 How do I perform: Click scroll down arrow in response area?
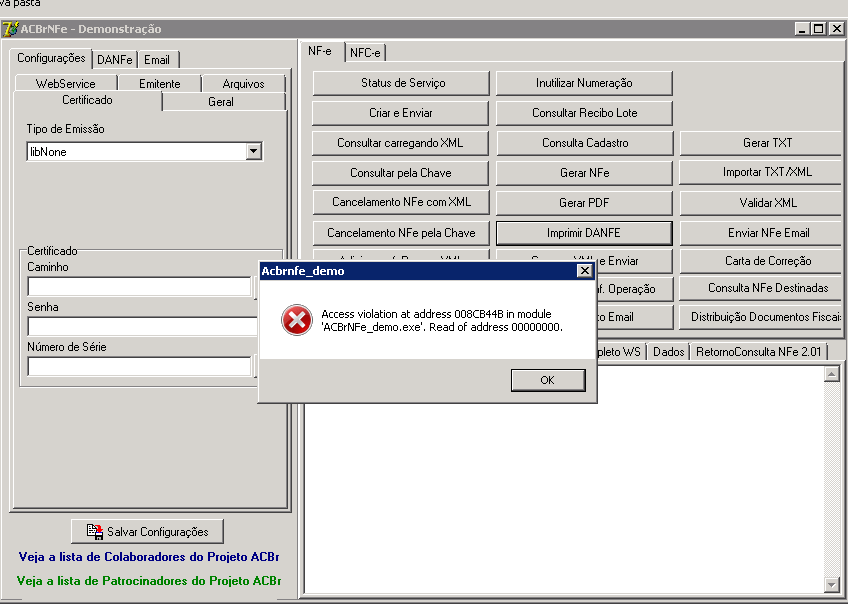(832, 585)
